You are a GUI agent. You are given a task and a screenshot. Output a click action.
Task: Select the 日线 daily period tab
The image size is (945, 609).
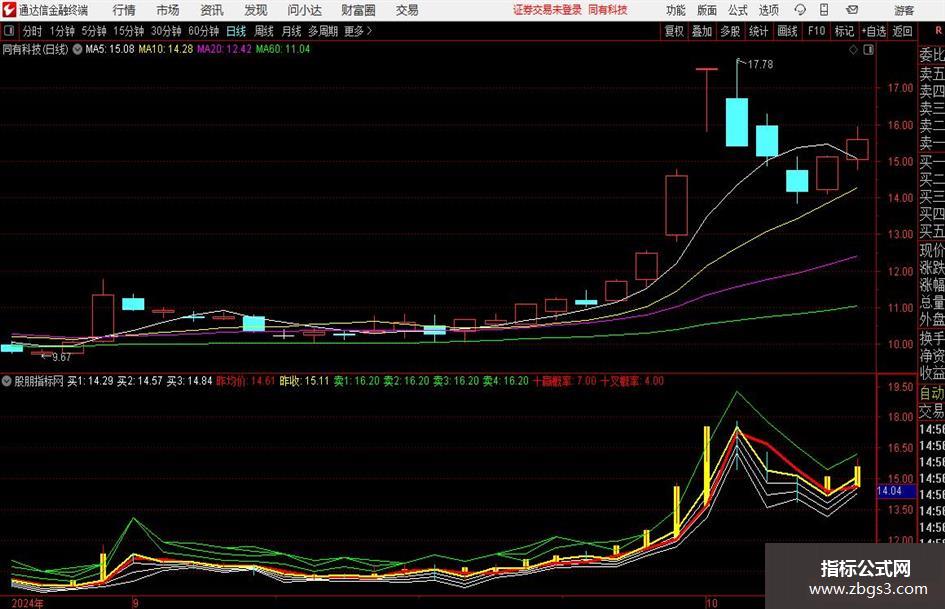(236, 31)
